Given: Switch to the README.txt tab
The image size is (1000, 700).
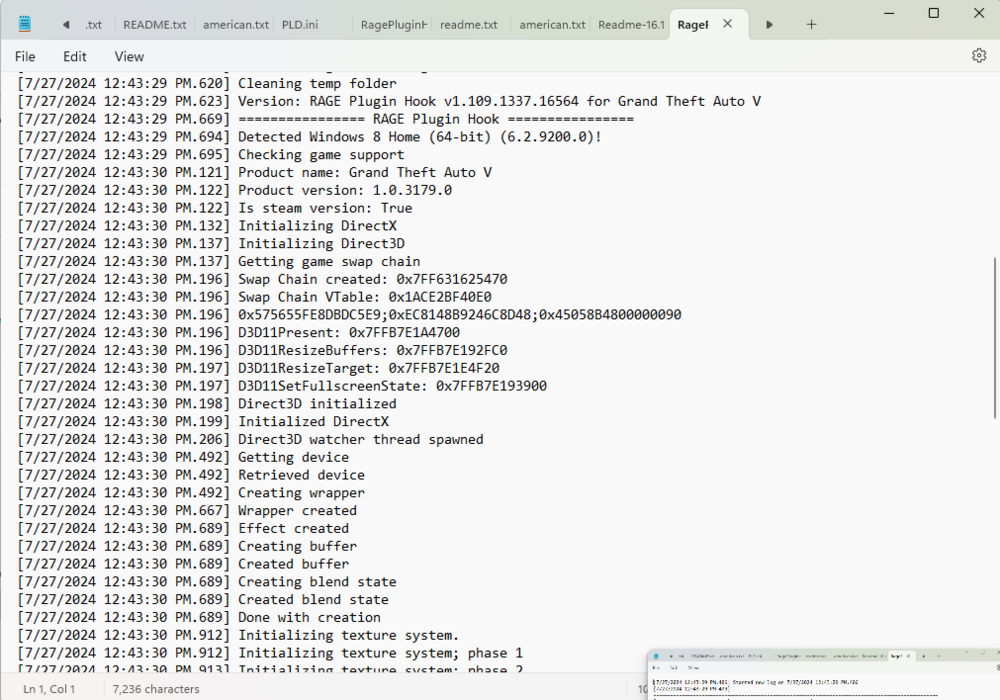Looking at the screenshot, I should pos(154,24).
